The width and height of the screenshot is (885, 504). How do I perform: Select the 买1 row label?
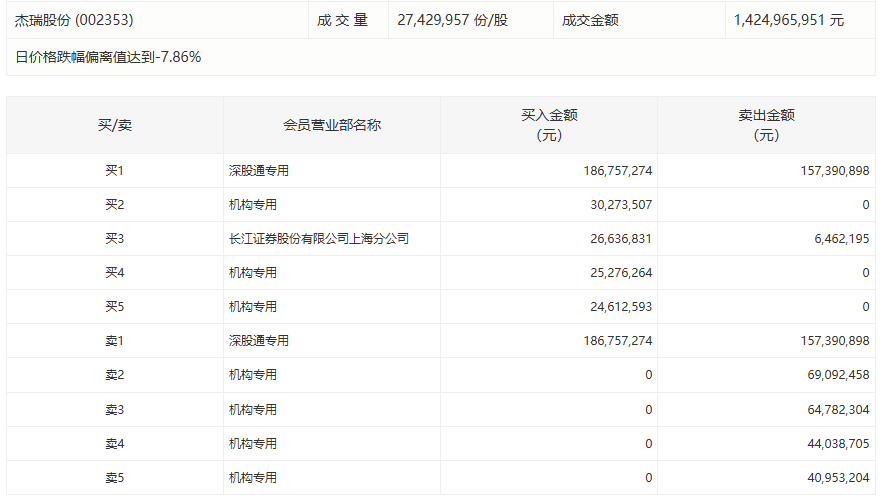114,171
